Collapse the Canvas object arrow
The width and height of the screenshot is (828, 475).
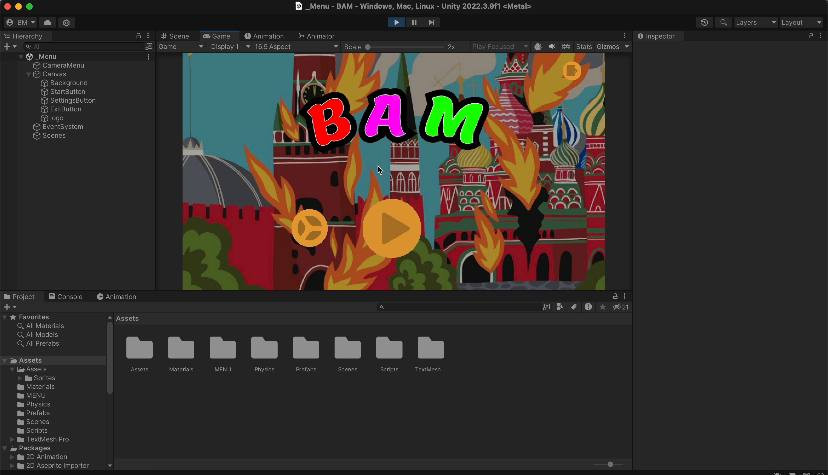tap(29, 74)
